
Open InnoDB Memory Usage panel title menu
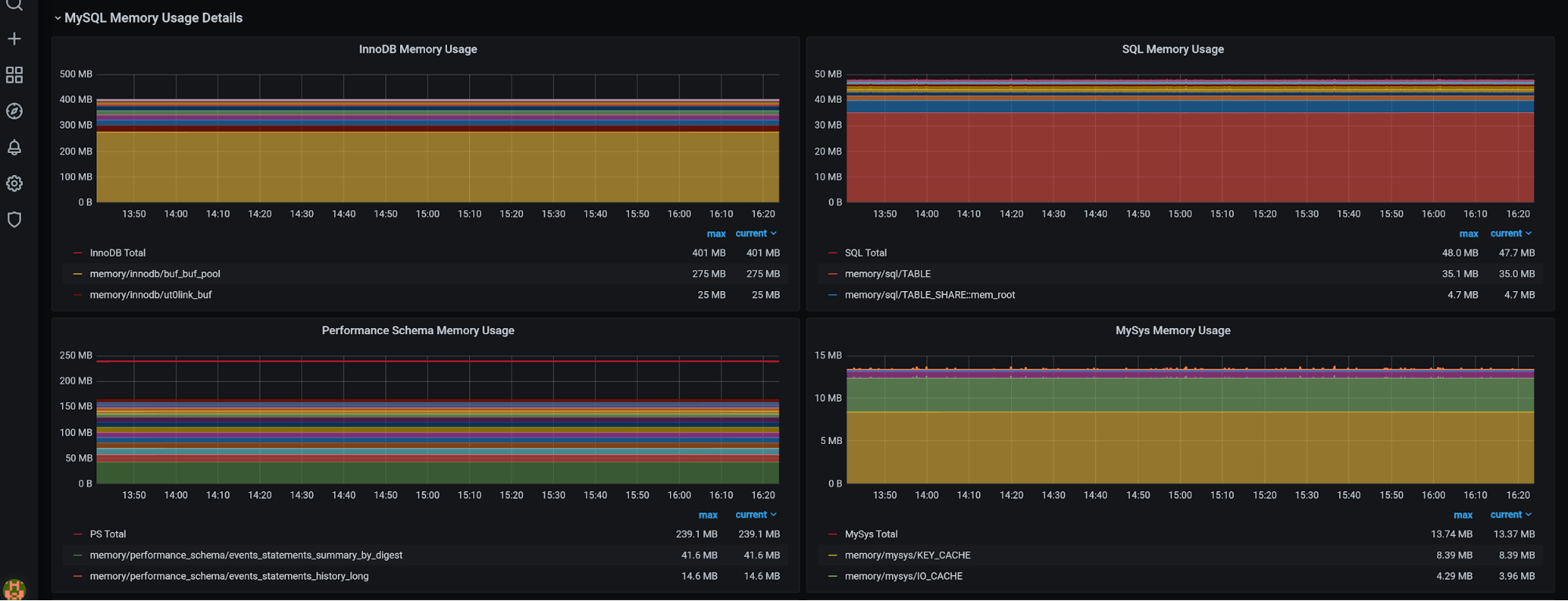tap(417, 49)
